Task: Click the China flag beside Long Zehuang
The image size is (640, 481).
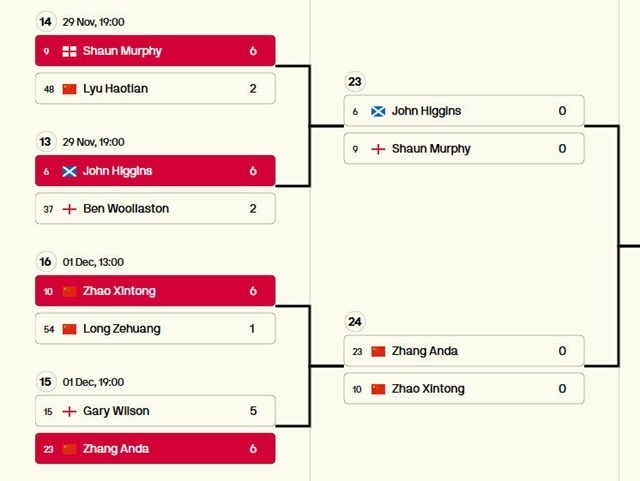Action: point(69,329)
